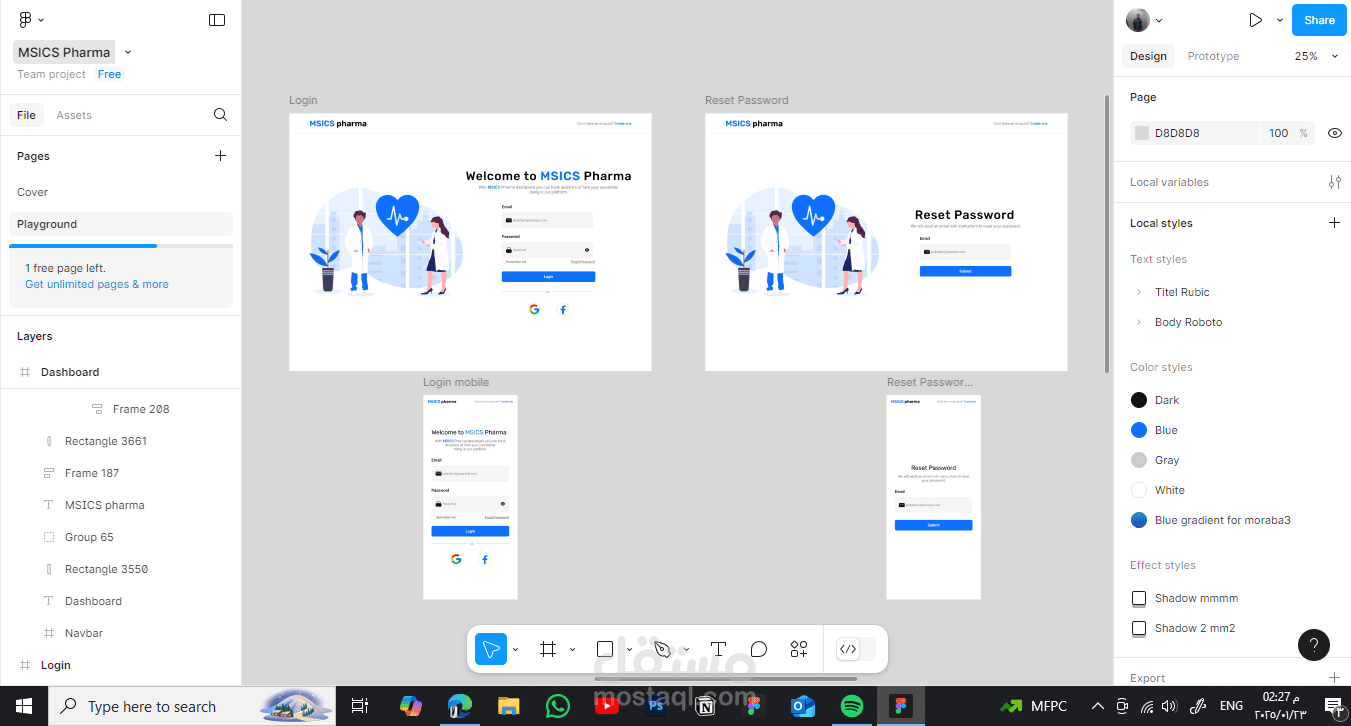Select the Login frame label on canvas

point(303,100)
